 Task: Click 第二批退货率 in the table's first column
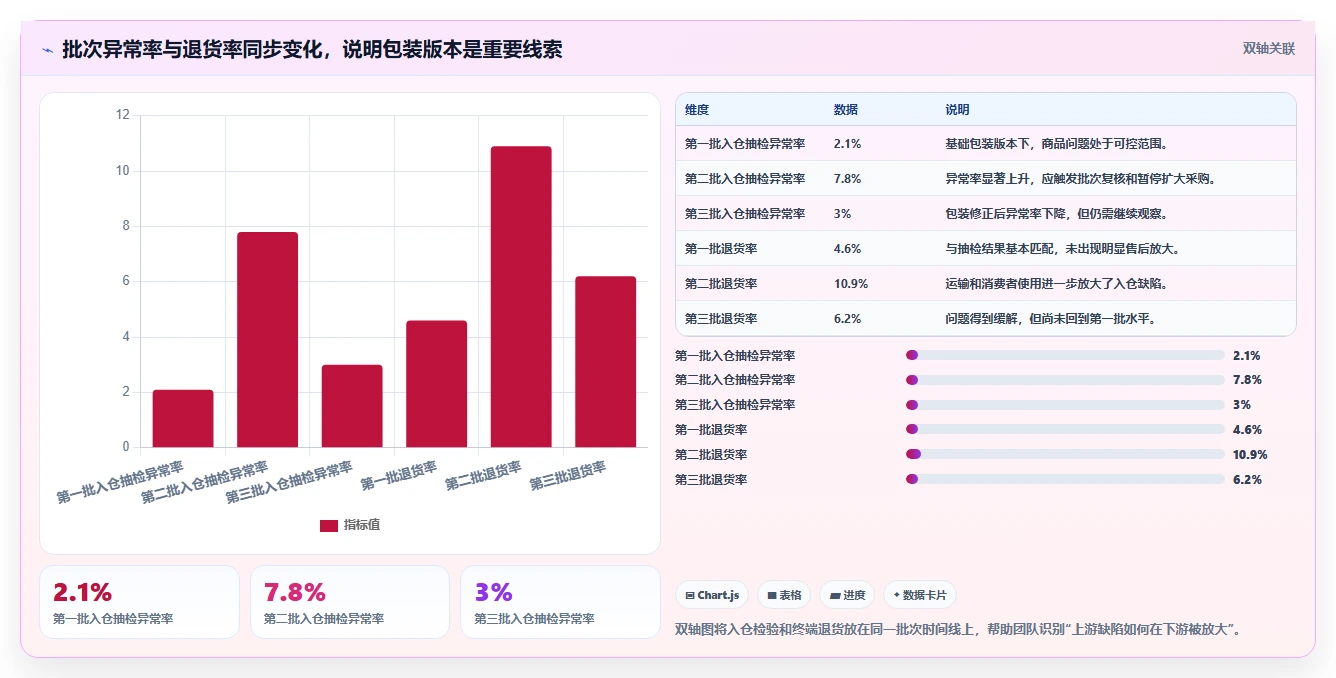(x=721, y=284)
